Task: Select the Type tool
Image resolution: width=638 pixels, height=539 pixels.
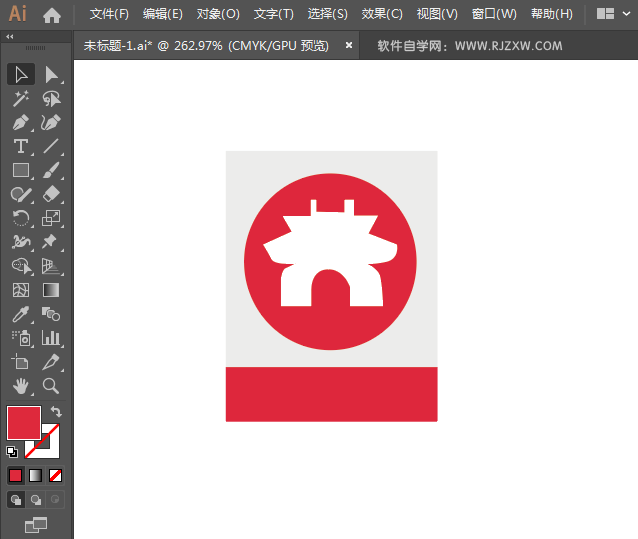Action: (x=21, y=146)
